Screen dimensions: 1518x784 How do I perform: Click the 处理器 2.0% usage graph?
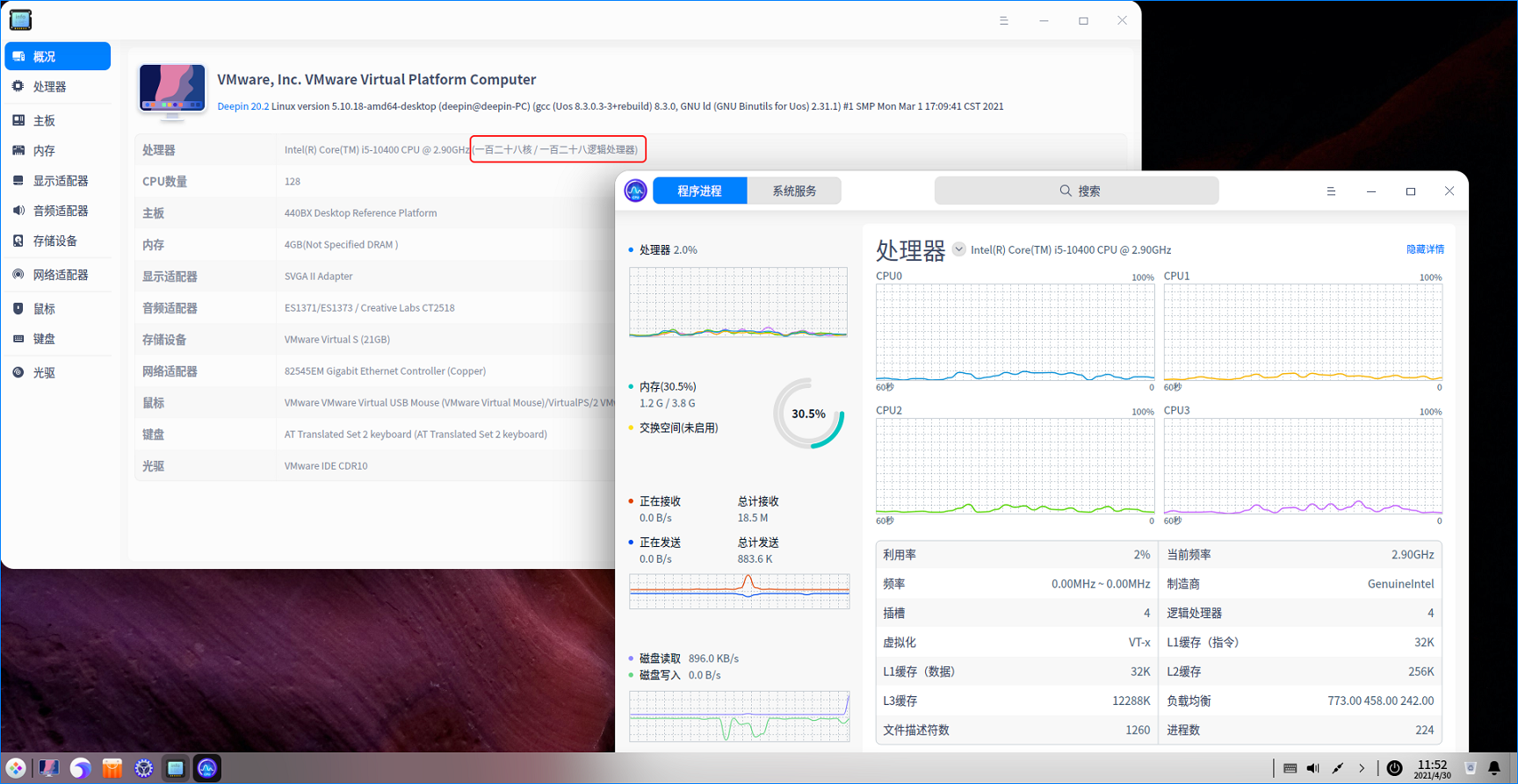(x=738, y=302)
